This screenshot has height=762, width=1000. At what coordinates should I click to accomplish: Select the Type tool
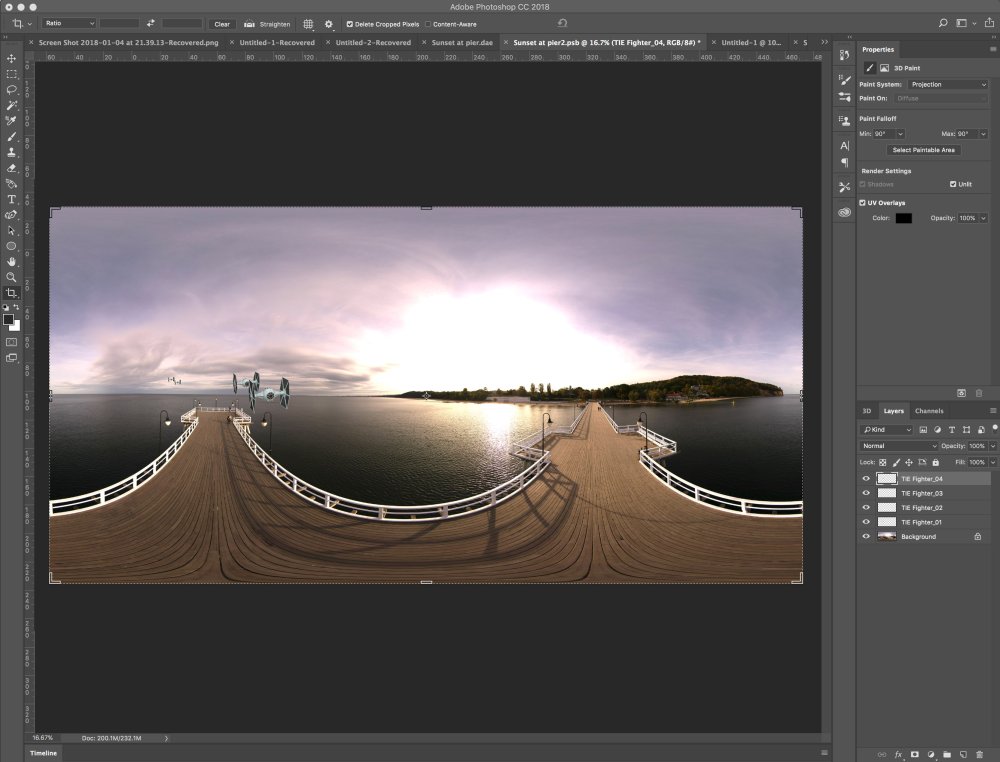click(11, 199)
